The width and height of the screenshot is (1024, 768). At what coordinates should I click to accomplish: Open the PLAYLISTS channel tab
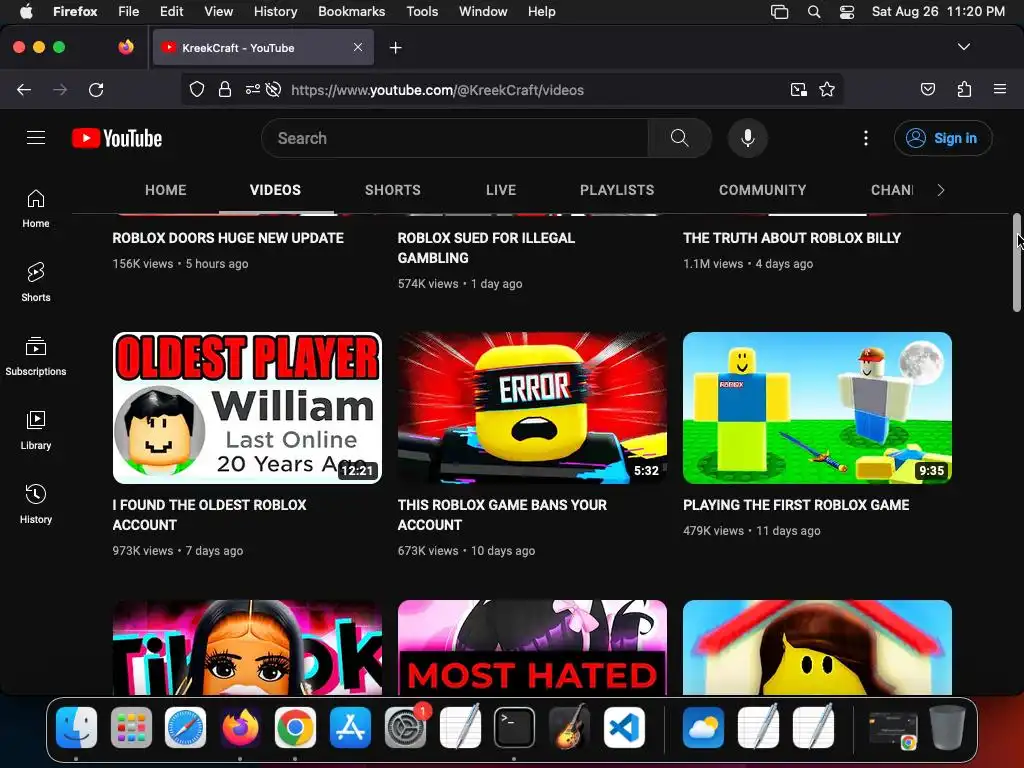(x=617, y=190)
